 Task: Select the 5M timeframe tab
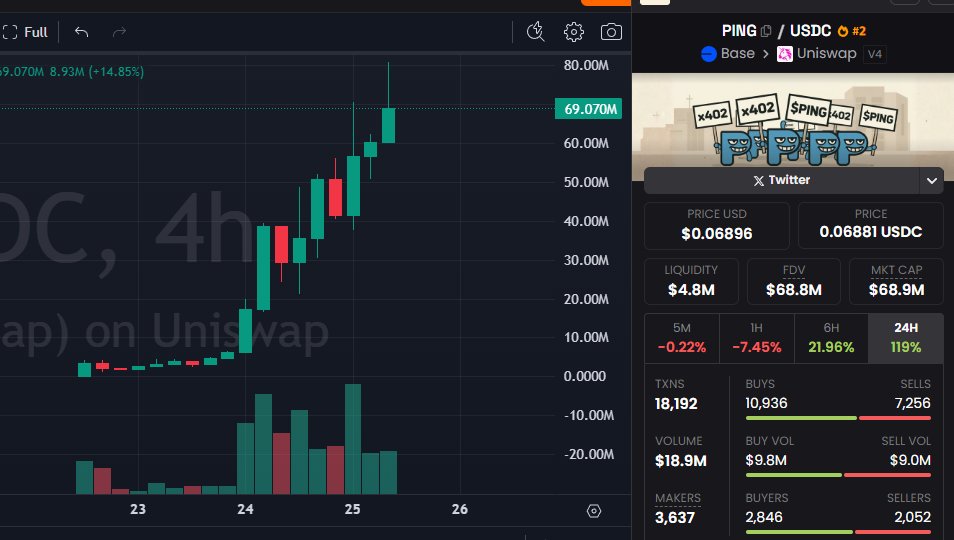coord(682,338)
